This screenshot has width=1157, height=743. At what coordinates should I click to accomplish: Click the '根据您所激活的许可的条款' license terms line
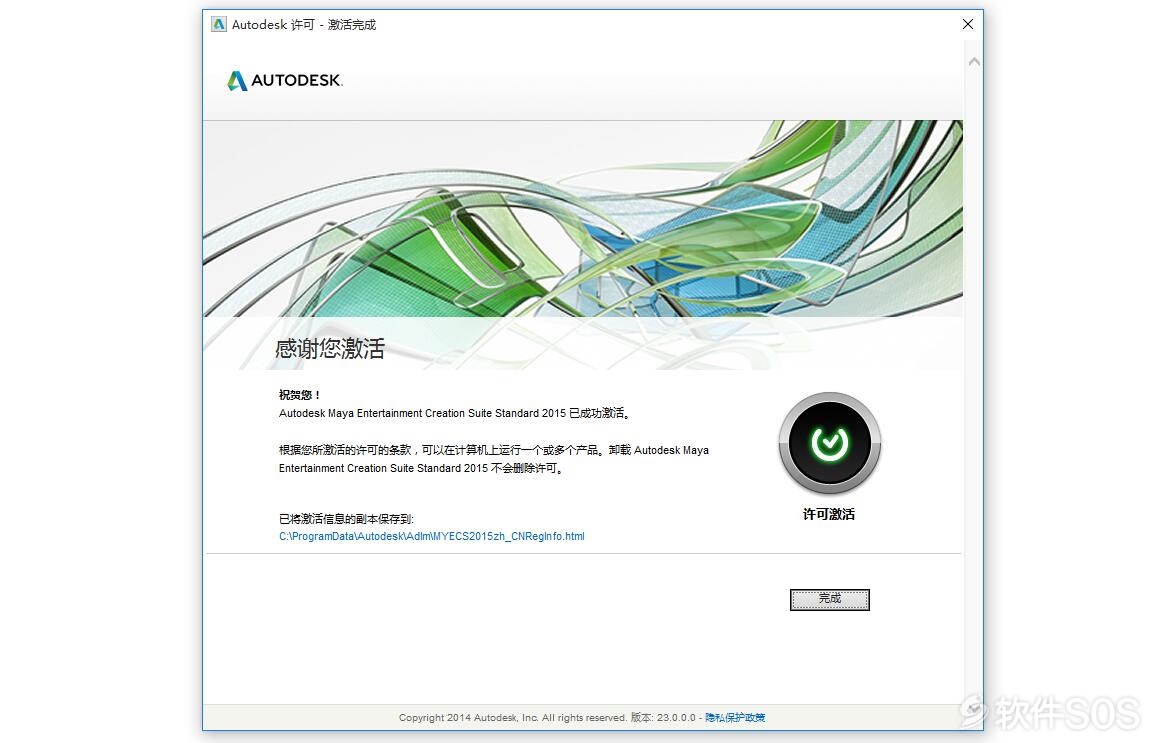point(494,450)
